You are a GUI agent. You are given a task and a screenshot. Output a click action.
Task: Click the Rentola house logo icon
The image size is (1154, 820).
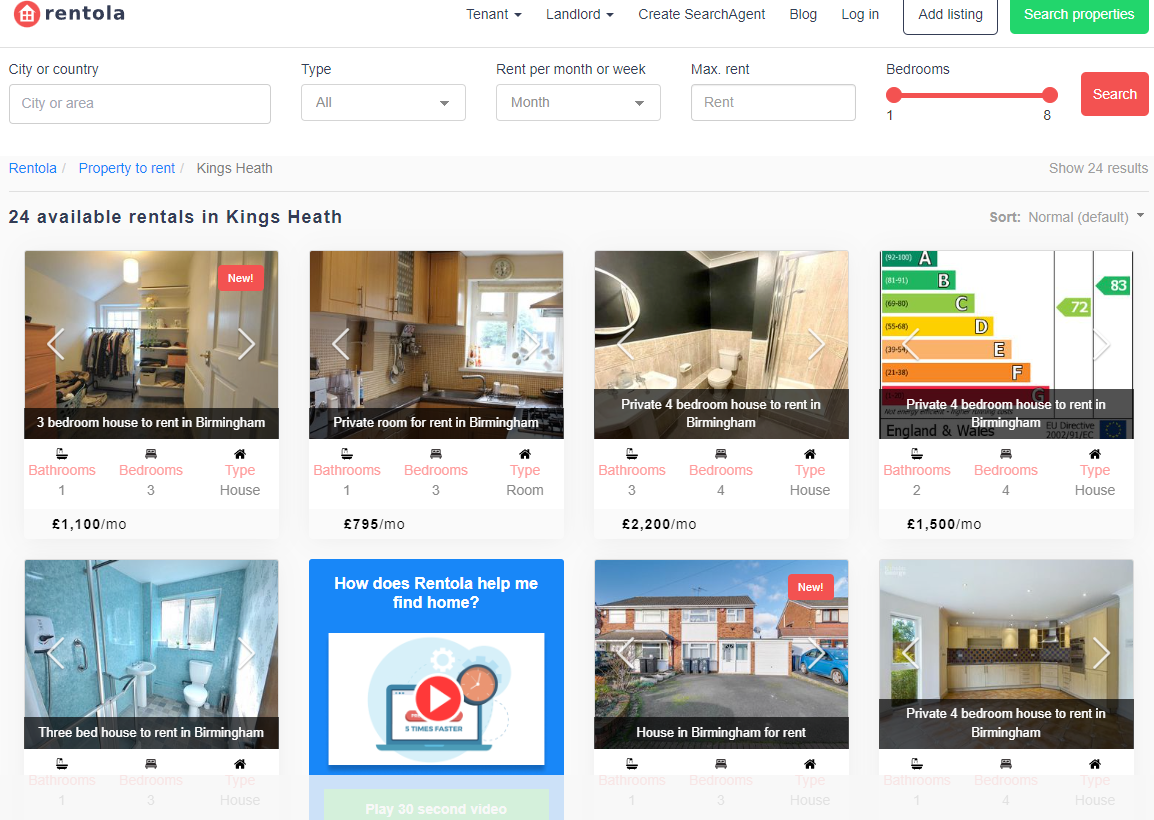26,14
